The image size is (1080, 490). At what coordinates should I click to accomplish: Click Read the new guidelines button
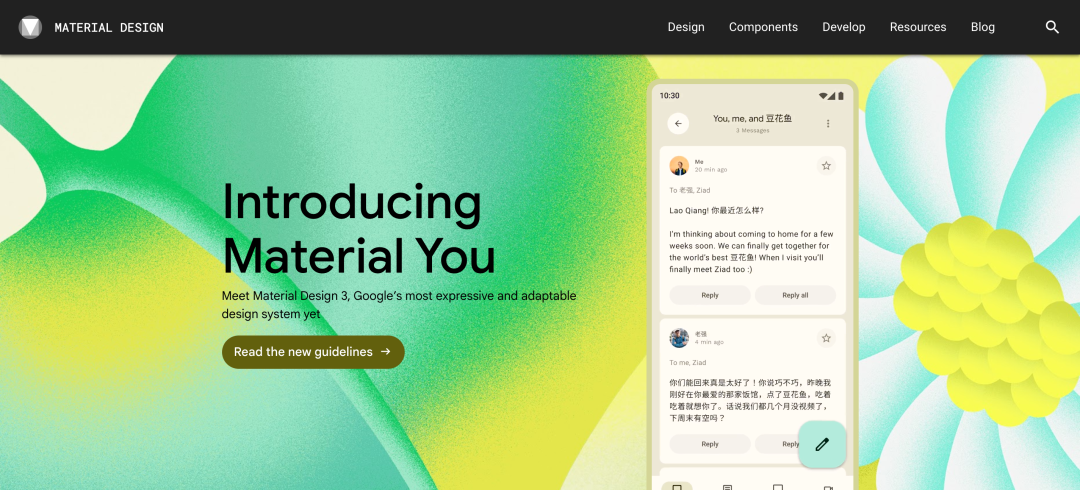point(313,351)
